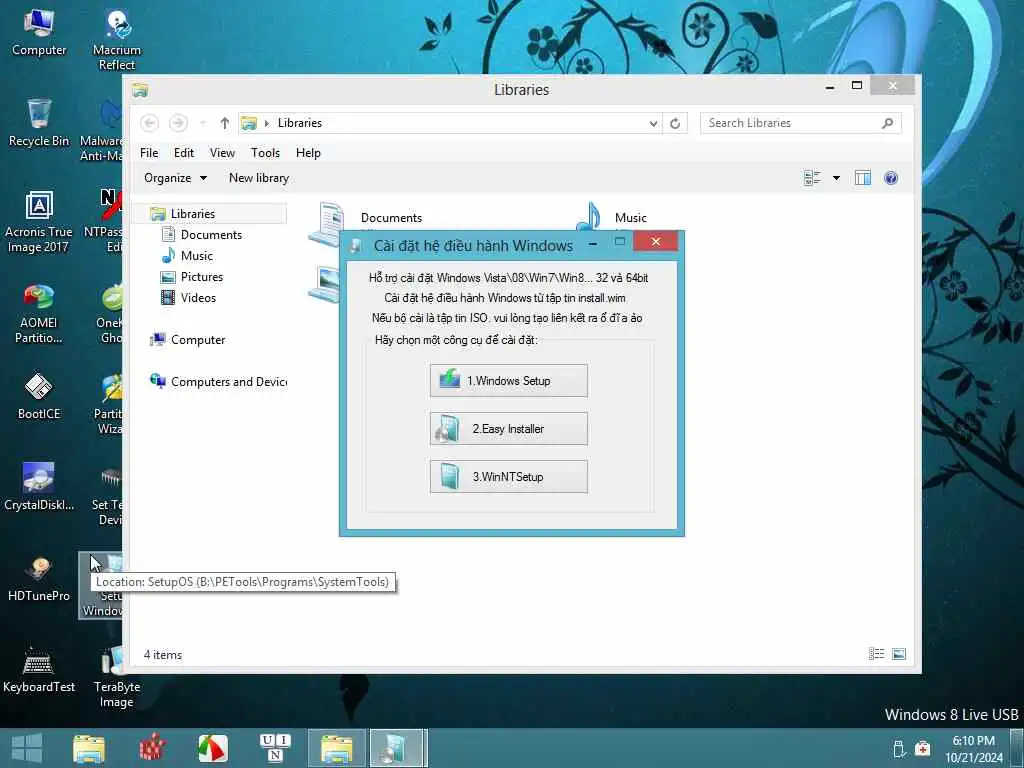Open the view options dropdown arrow
The width and height of the screenshot is (1024, 768).
[836, 178]
